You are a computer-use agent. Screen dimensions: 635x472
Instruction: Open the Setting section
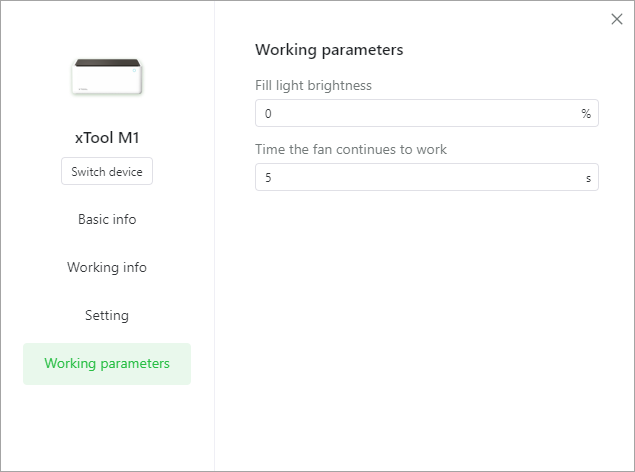pos(107,315)
